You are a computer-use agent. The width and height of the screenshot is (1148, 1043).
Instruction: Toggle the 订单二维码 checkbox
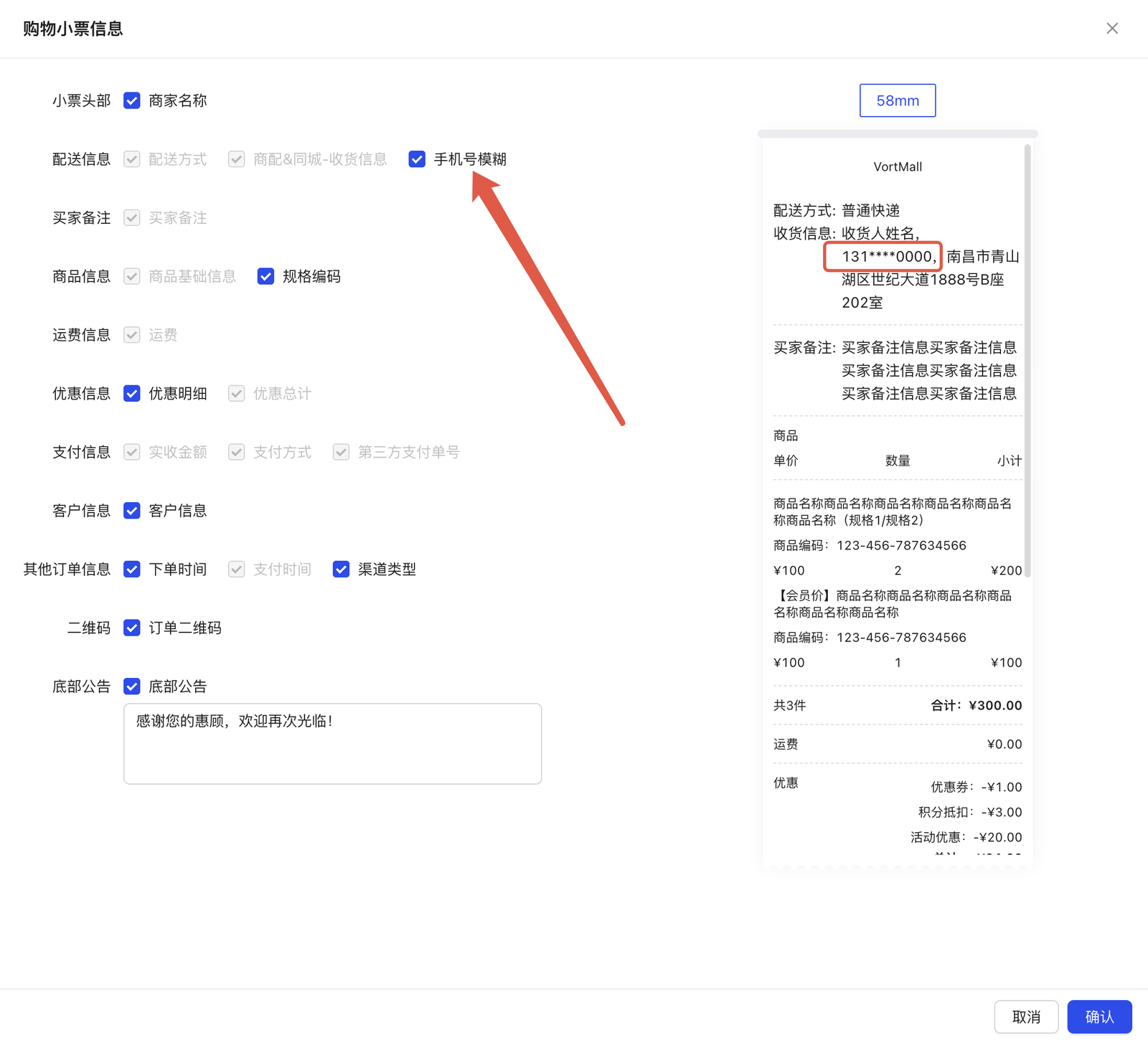tap(132, 628)
